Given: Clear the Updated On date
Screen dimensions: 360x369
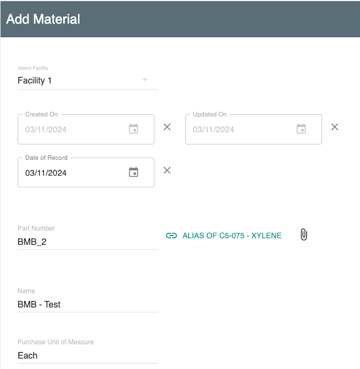Looking at the screenshot, I should click(335, 127).
